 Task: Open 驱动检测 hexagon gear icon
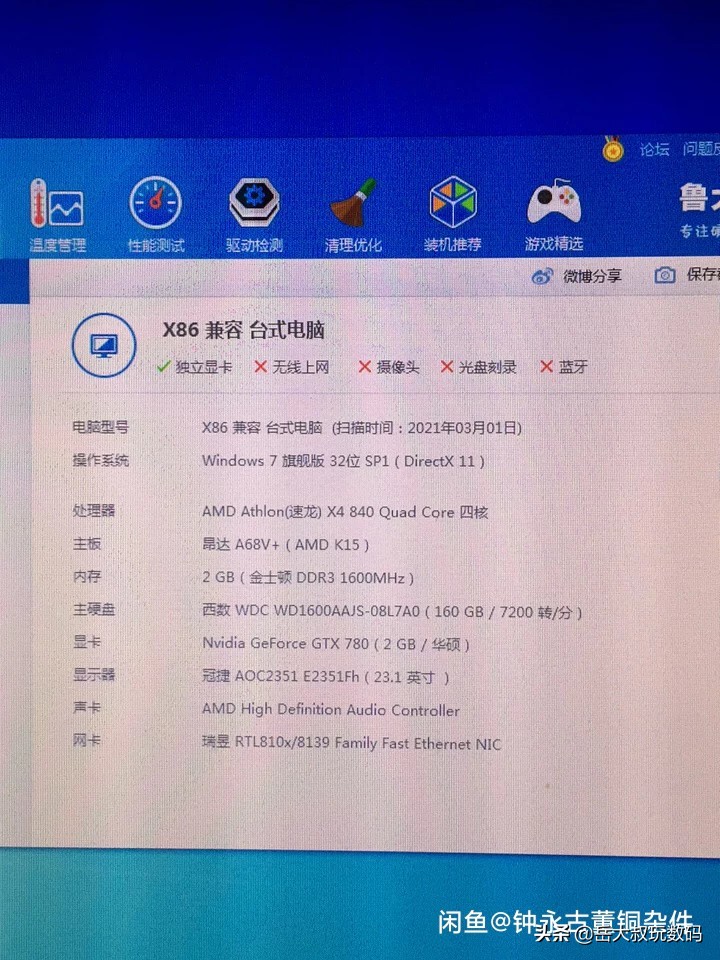[254, 202]
